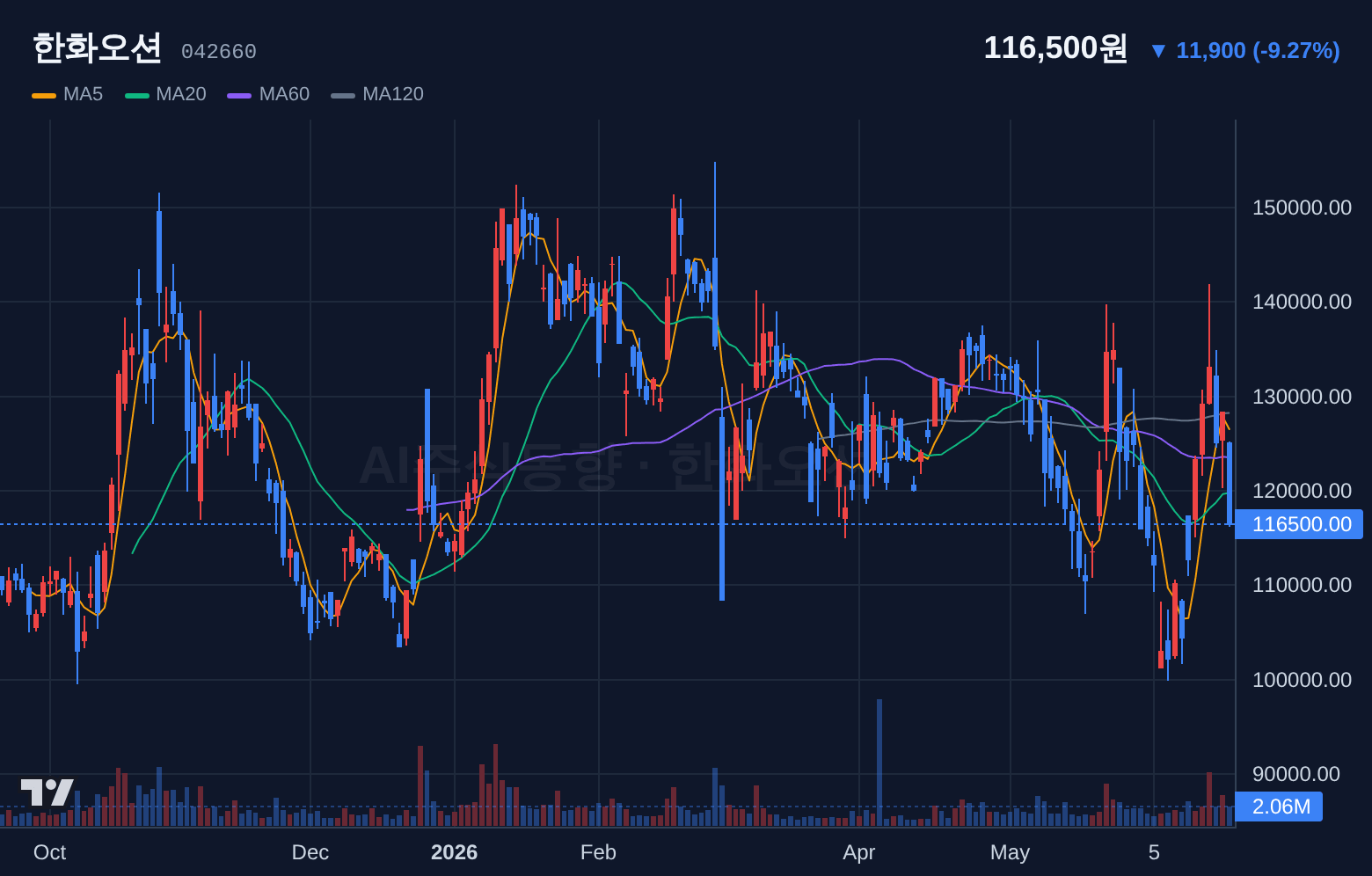Screen dimensions: 1372x876
Task: Click the 5 date label on time axis
Action: [x=1154, y=852]
